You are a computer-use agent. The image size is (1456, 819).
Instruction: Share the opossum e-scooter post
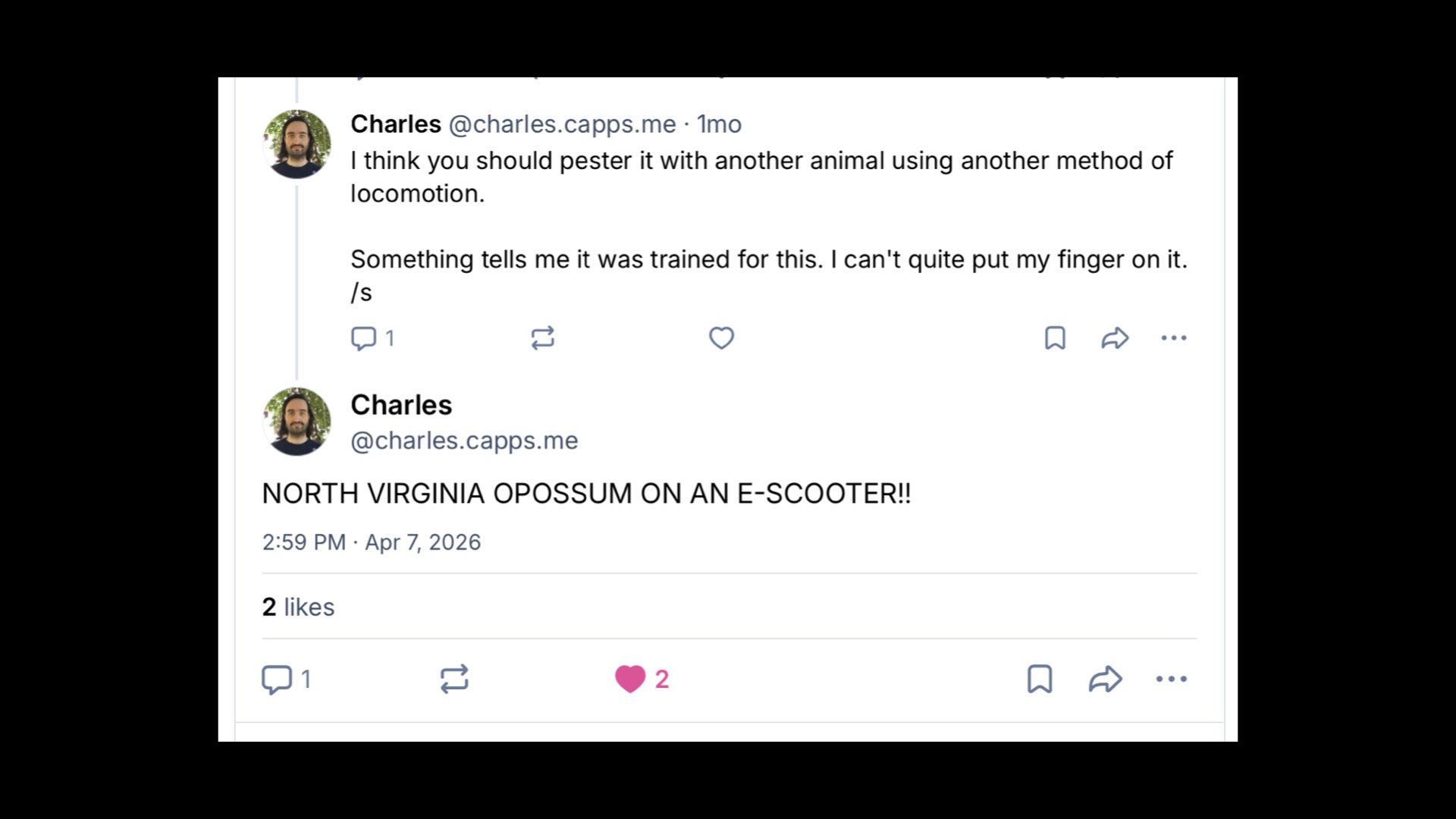pyautogui.click(x=1105, y=679)
